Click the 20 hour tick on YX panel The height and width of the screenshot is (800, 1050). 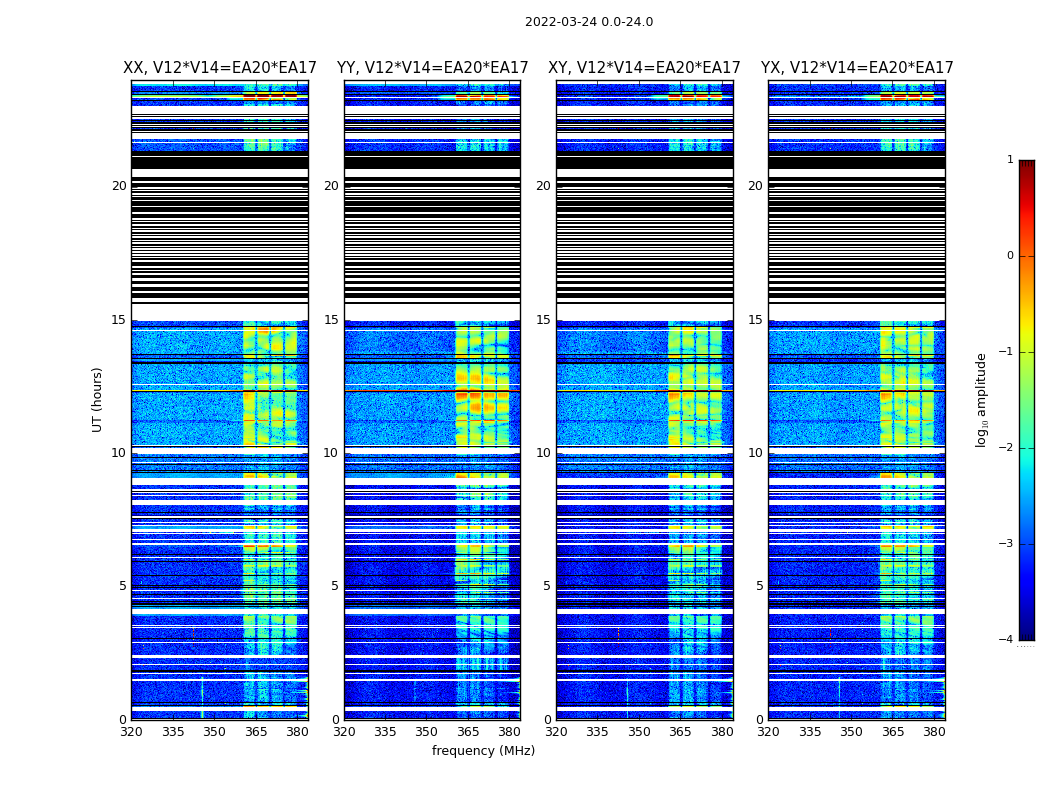(755, 185)
